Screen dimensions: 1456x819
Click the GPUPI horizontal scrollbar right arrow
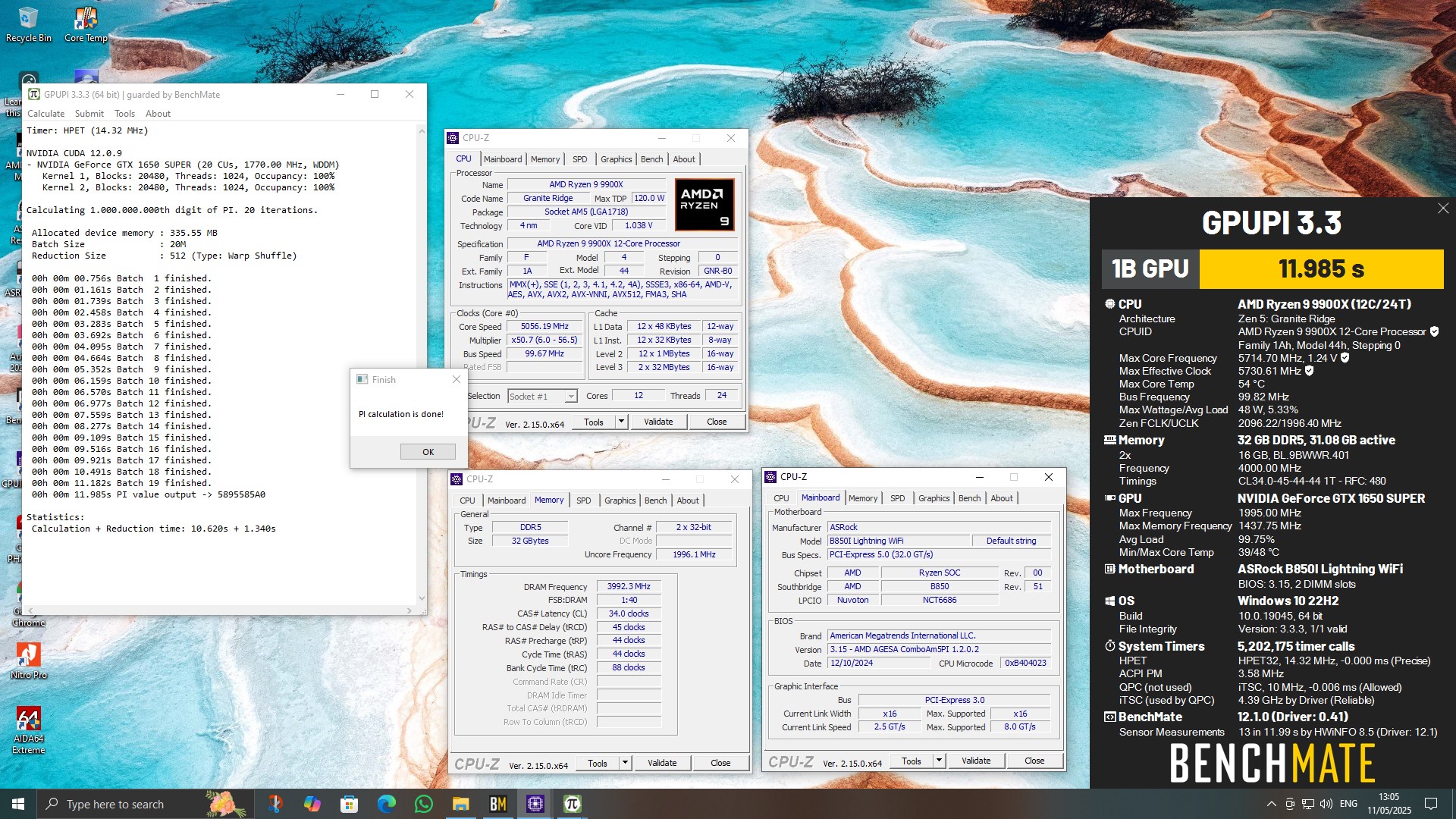[x=409, y=610]
